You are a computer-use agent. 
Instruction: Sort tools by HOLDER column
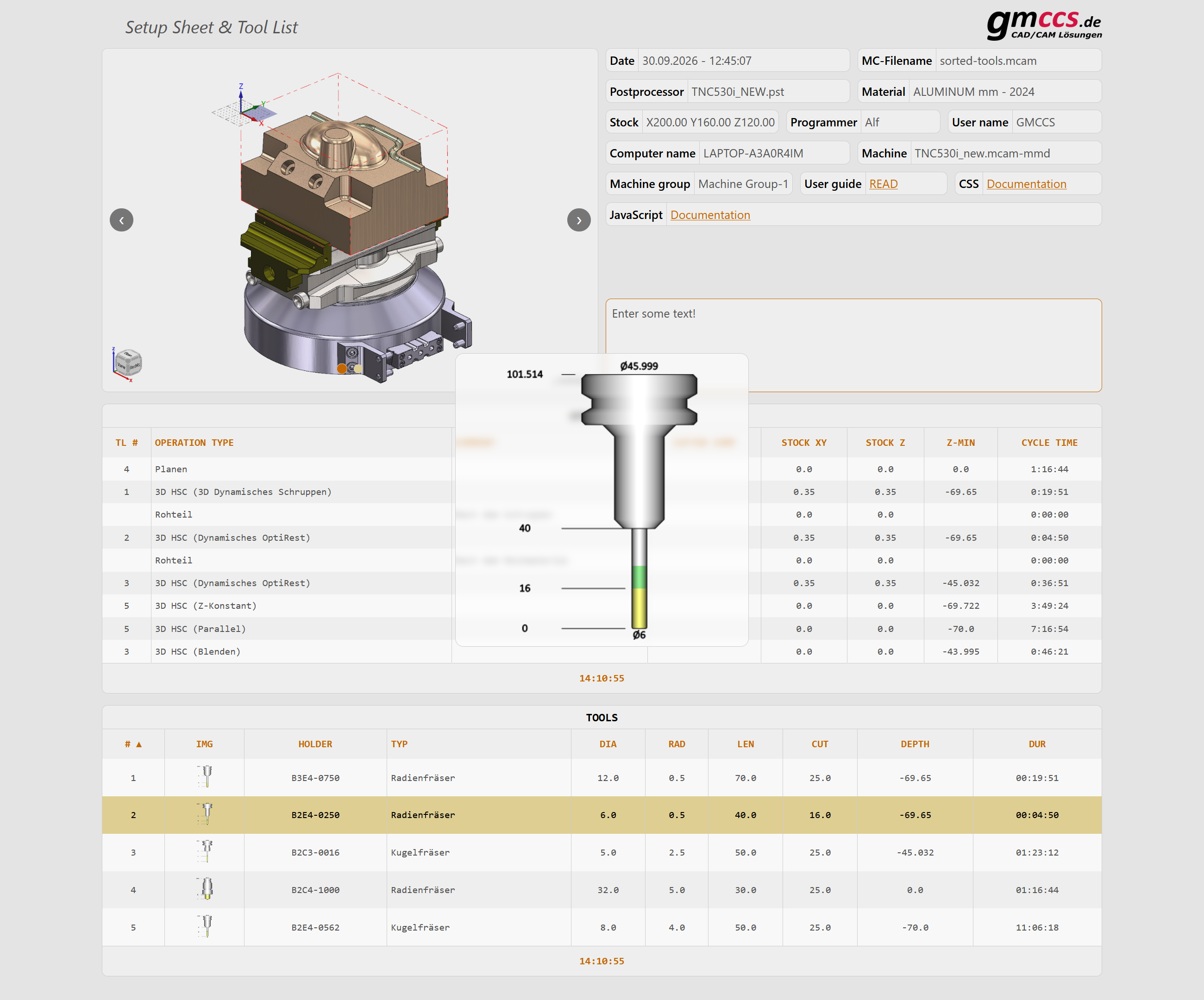point(315,744)
